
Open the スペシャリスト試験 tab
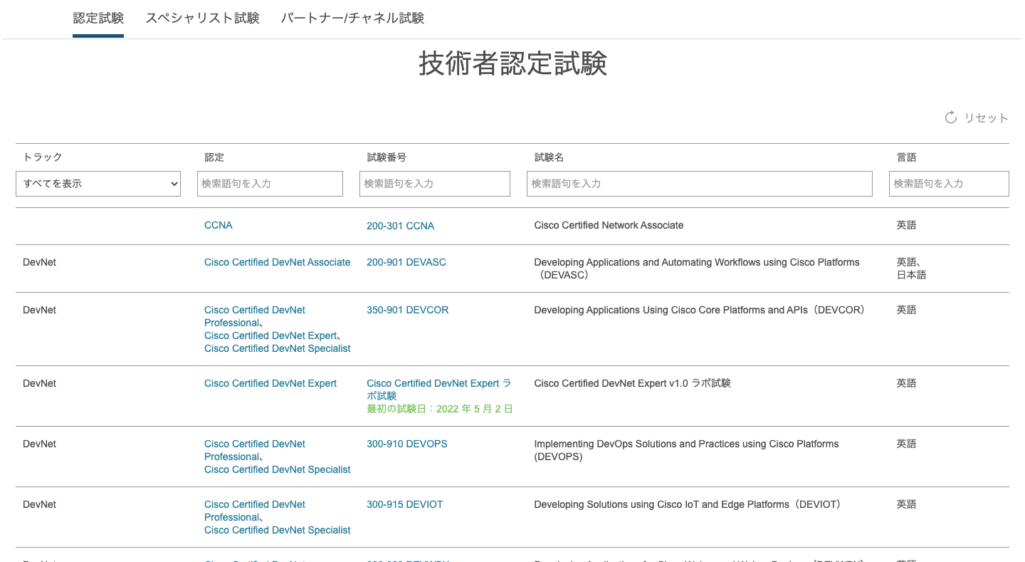click(x=202, y=18)
